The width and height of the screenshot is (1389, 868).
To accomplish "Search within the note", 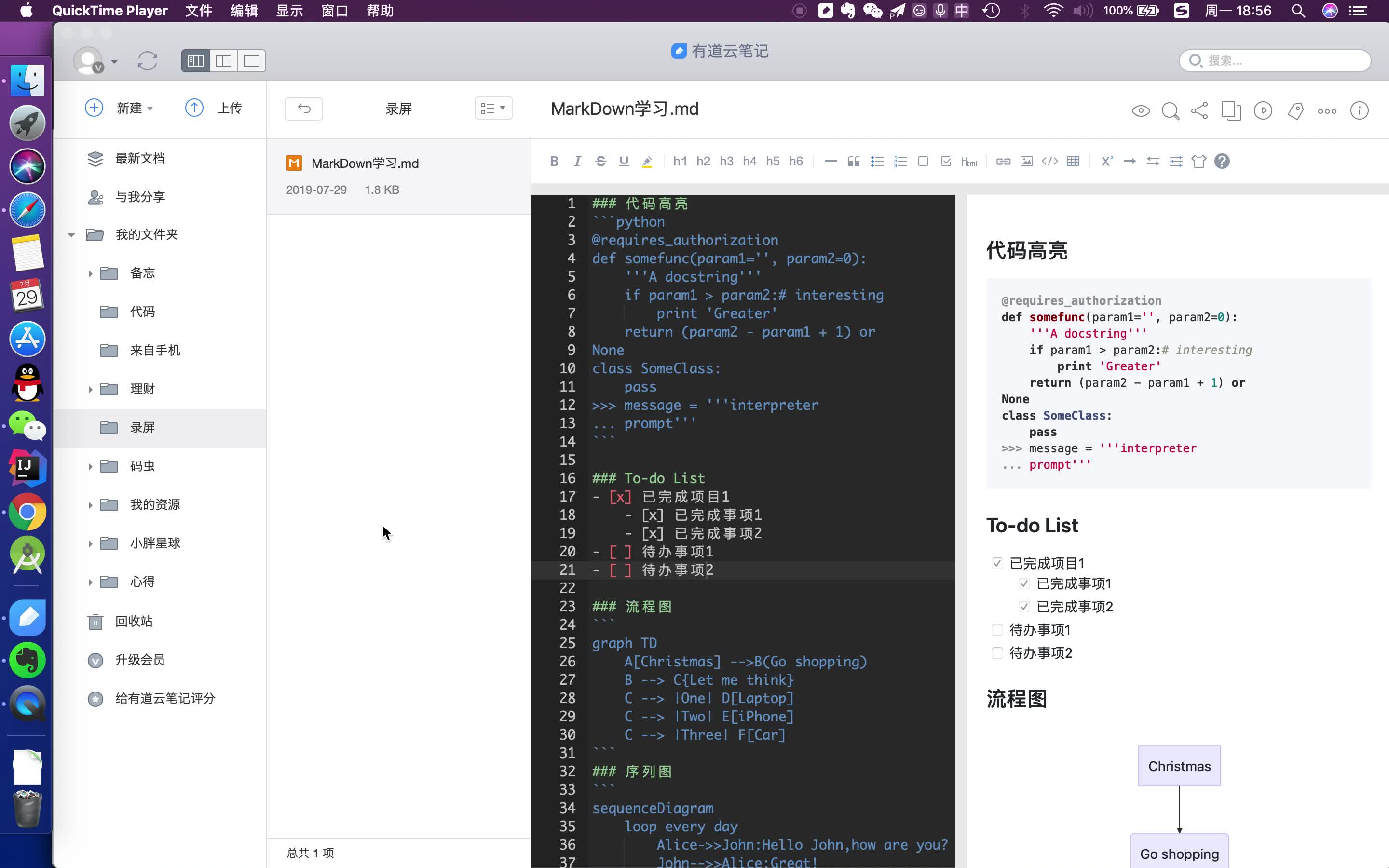I will (x=1171, y=111).
